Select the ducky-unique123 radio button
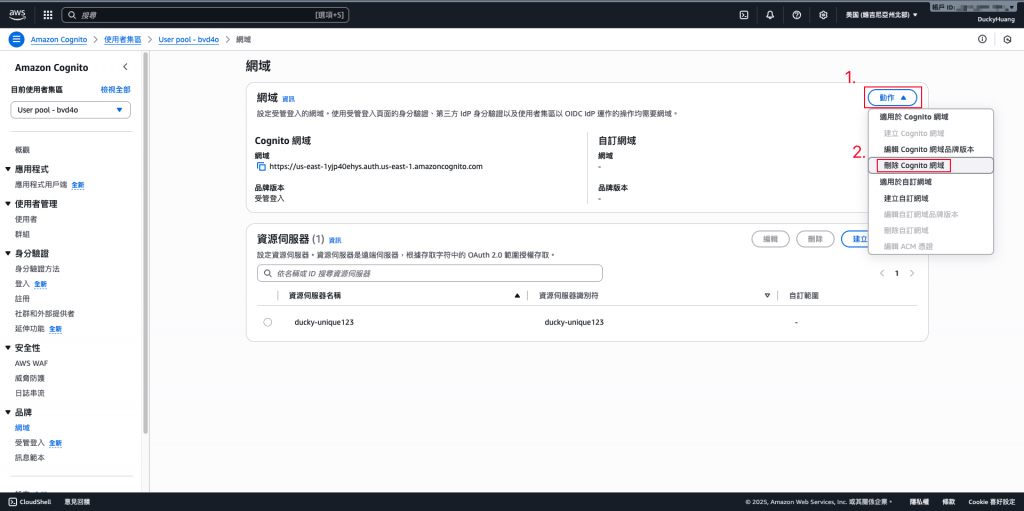This screenshot has width=1024, height=511. 268,322
